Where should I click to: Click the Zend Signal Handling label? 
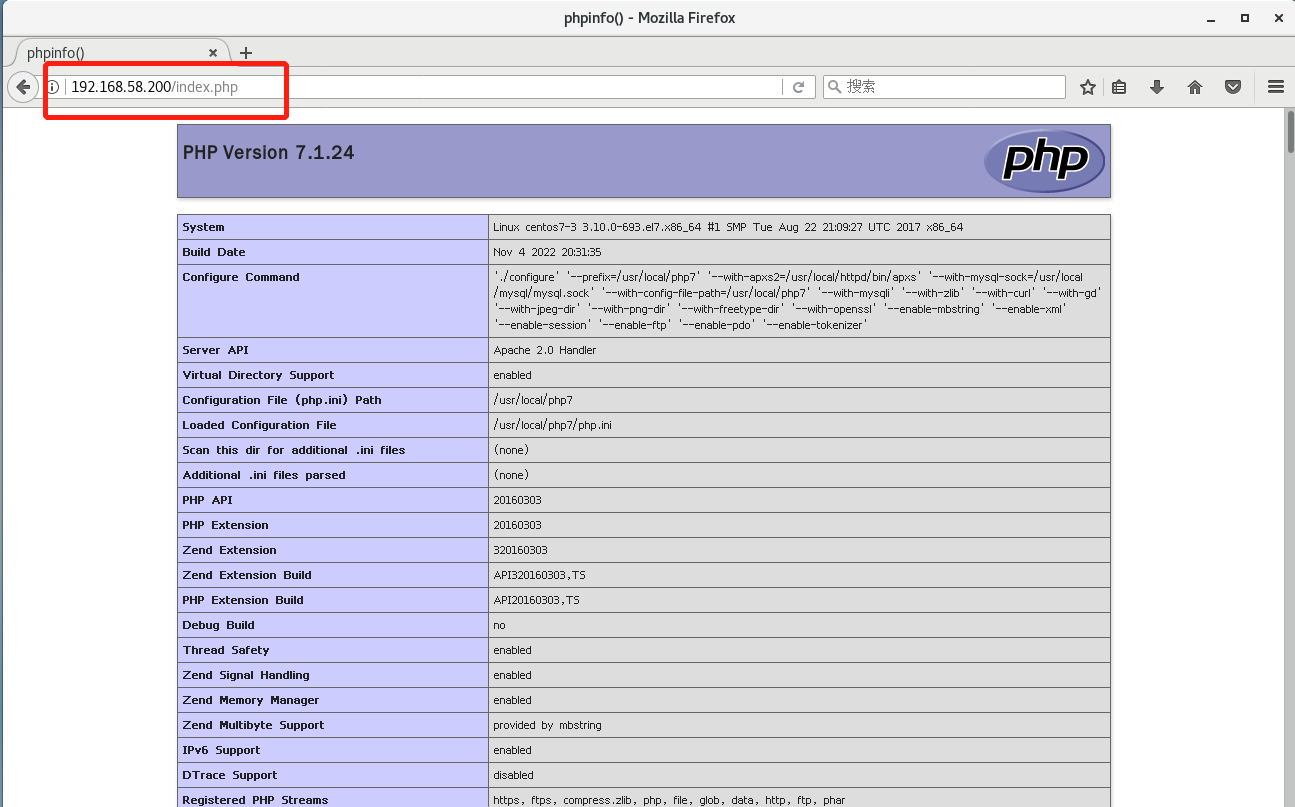coord(246,675)
